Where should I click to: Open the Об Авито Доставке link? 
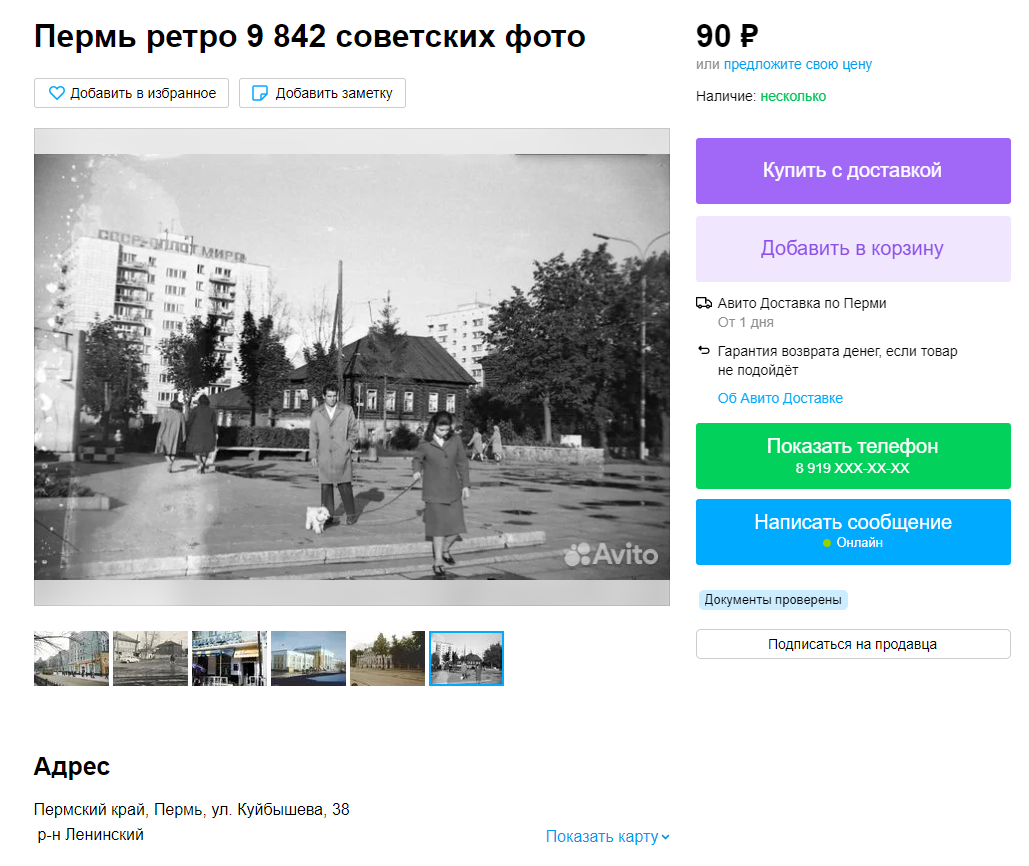[780, 398]
